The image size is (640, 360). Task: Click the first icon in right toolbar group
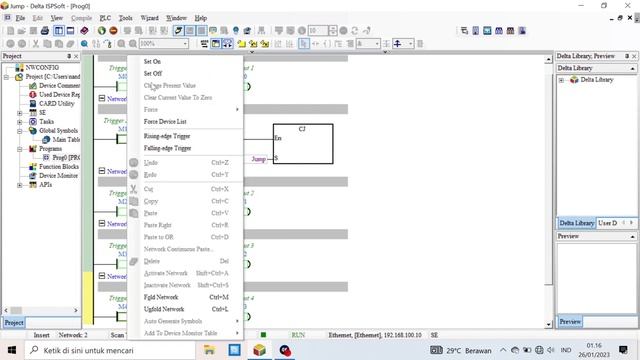[x=464, y=31]
